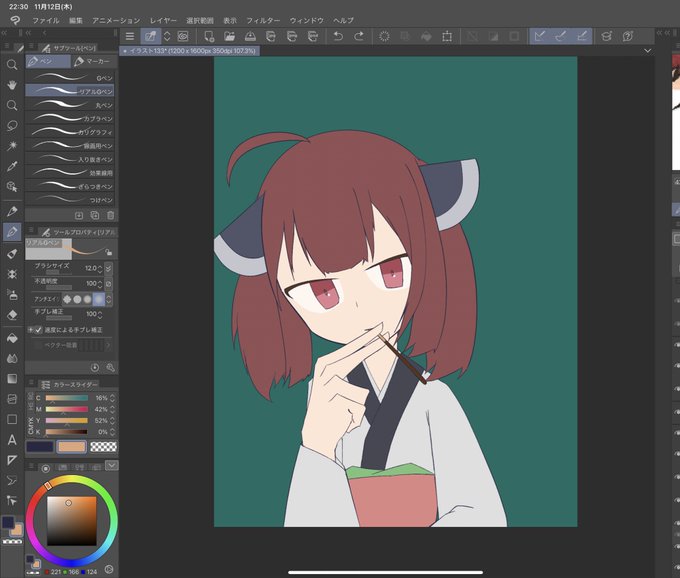
Task: Click the Undo arrow in command bar
Action: coord(338,36)
